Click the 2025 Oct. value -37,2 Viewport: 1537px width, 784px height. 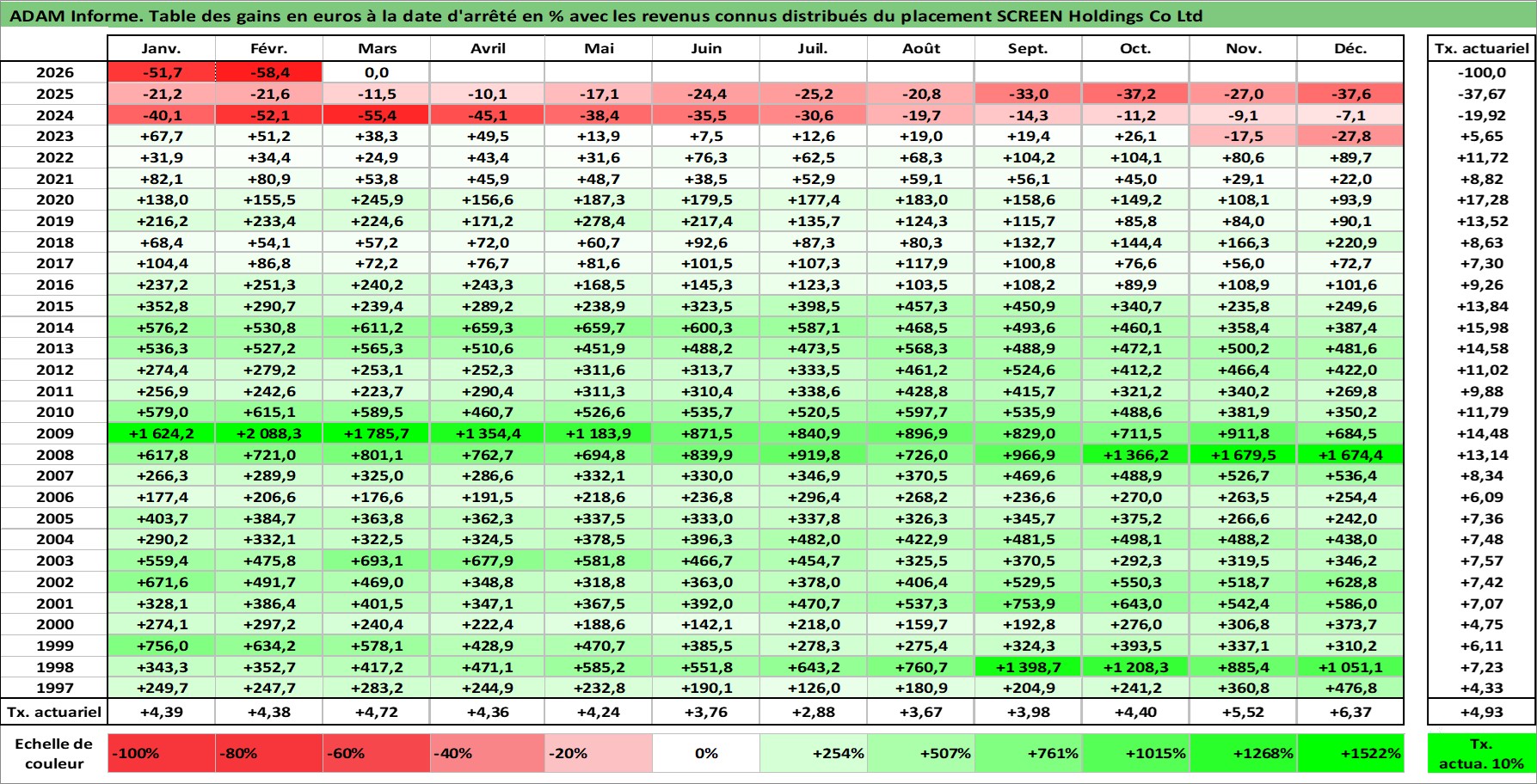coord(1135,95)
